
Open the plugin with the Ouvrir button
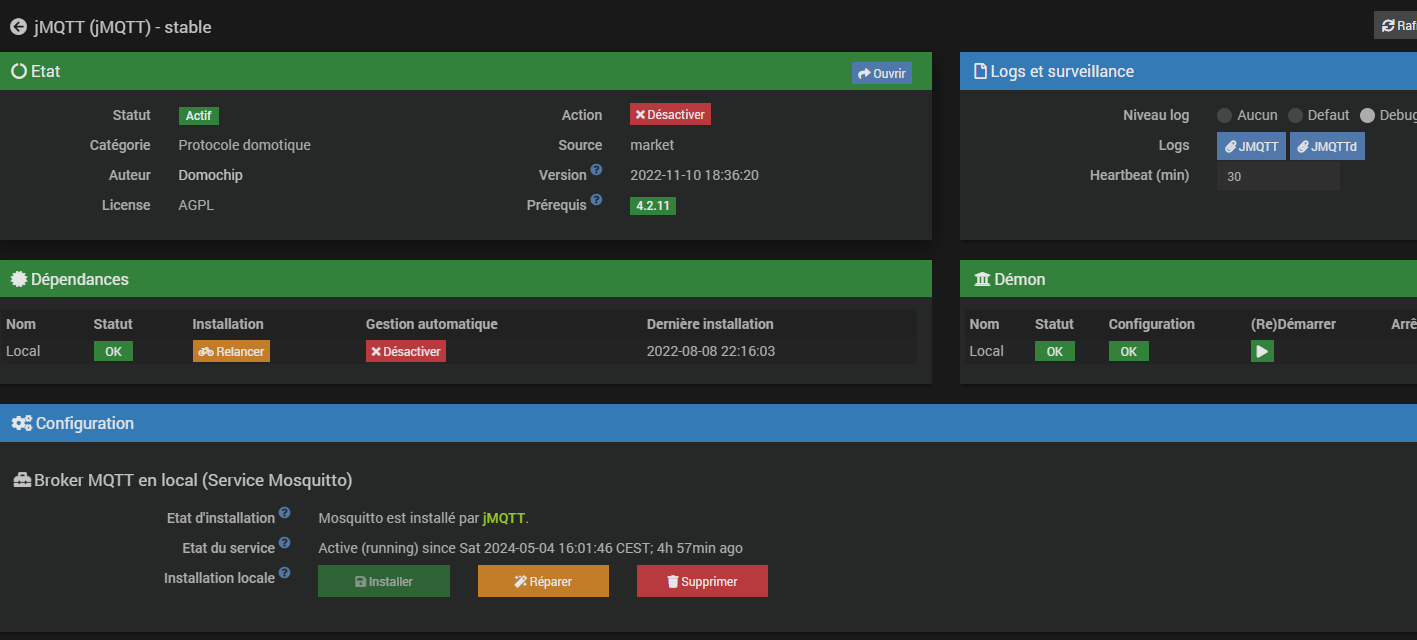tap(882, 73)
